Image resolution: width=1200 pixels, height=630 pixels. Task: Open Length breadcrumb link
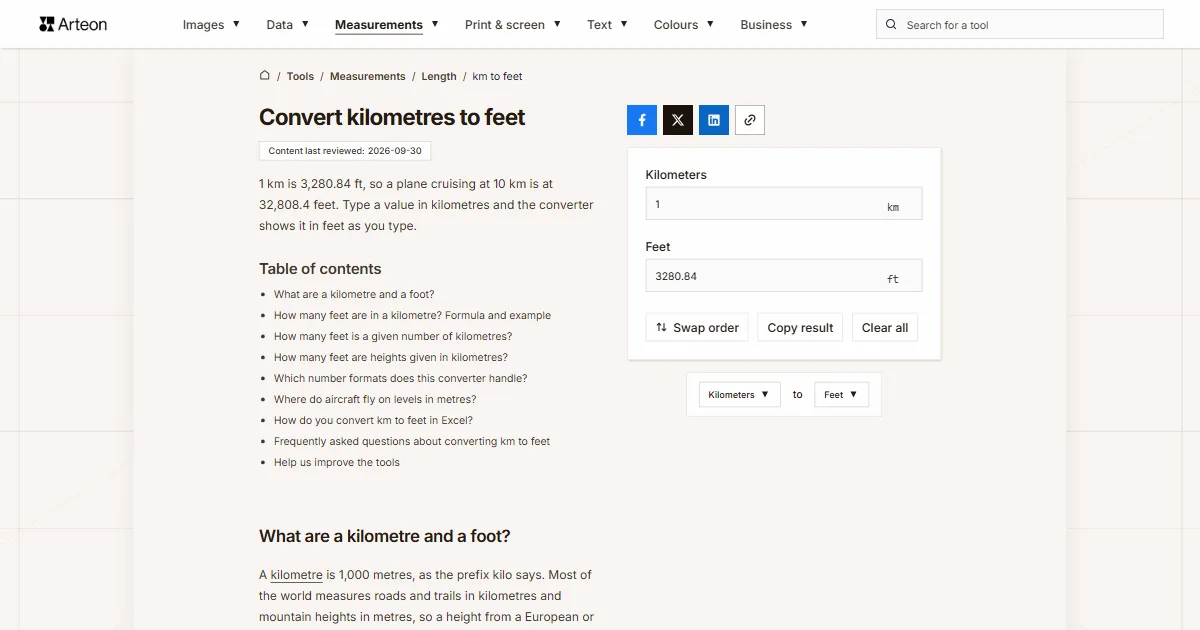(439, 76)
